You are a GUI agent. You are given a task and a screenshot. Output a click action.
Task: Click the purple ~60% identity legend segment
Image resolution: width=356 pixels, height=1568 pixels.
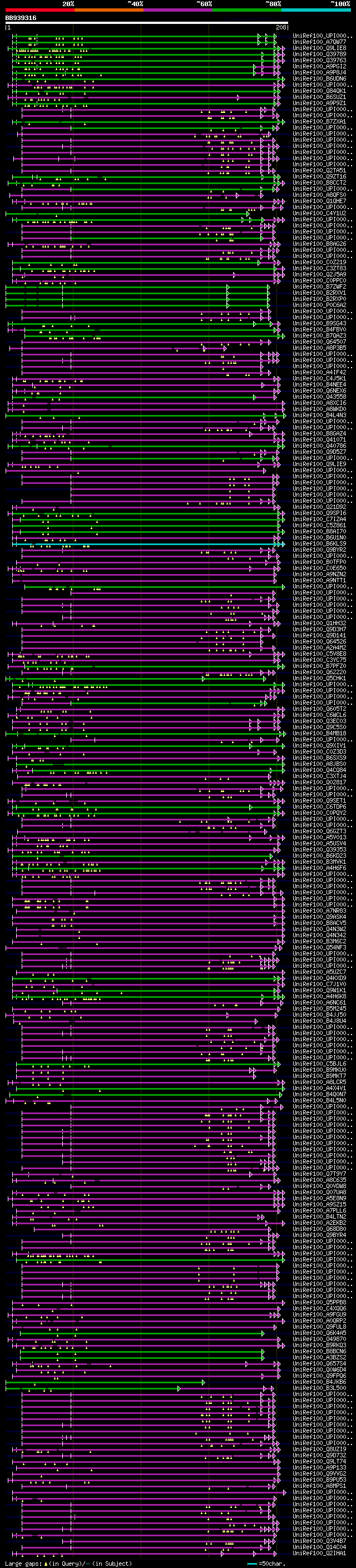coord(179,10)
